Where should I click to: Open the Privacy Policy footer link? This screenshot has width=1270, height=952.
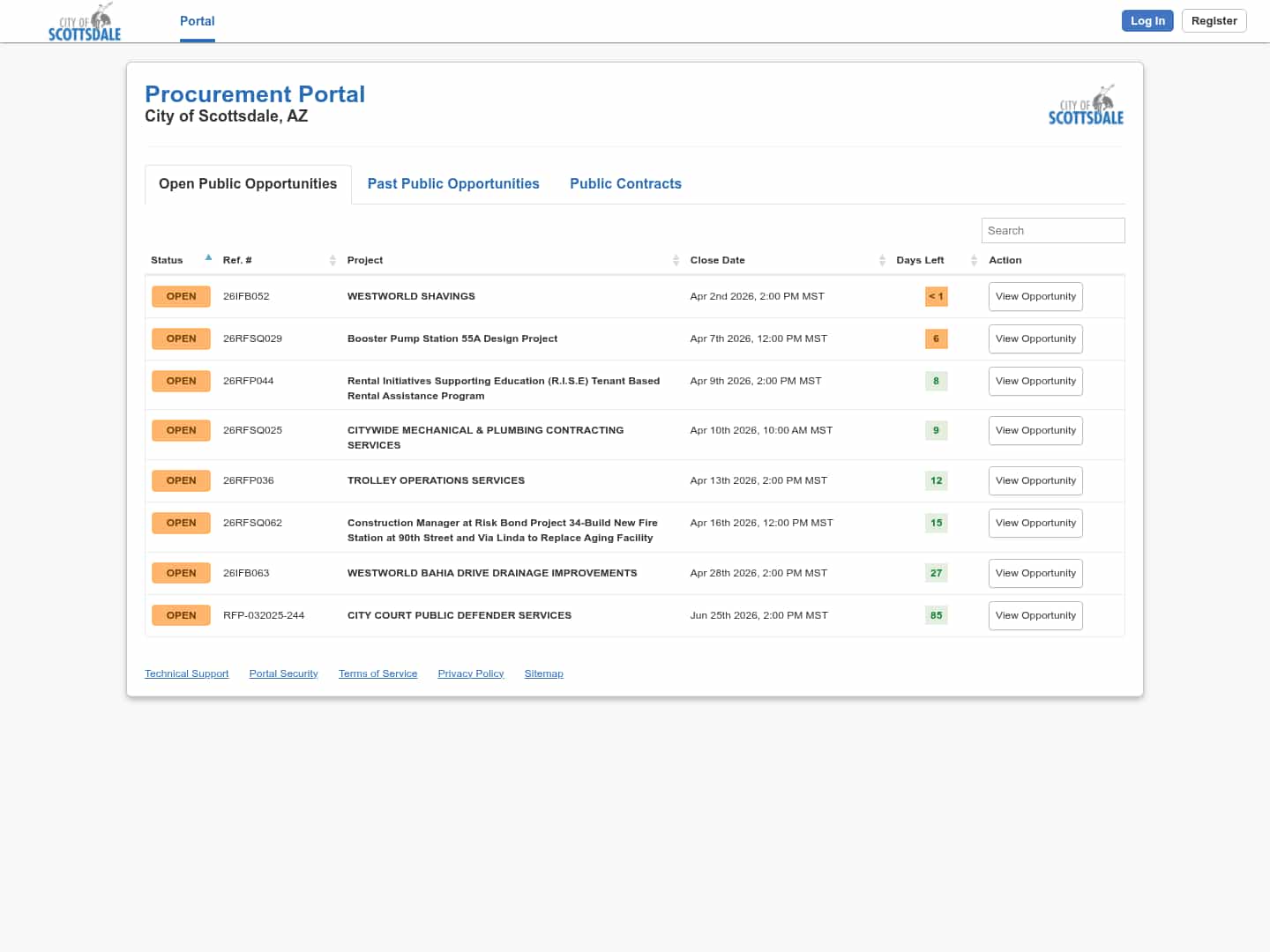coord(470,673)
